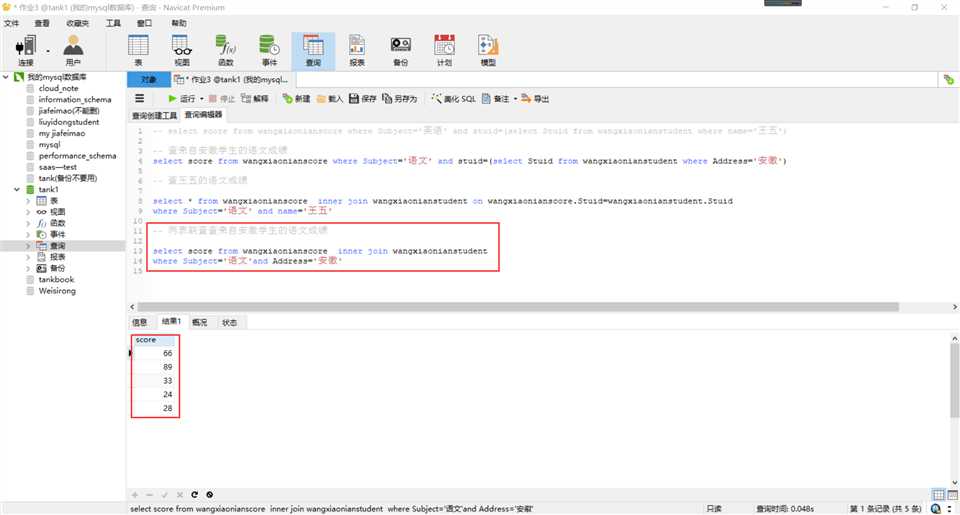Switch to the 对象 (Objects) tab
Viewport: 960px width, 515px height.
click(148, 80)
